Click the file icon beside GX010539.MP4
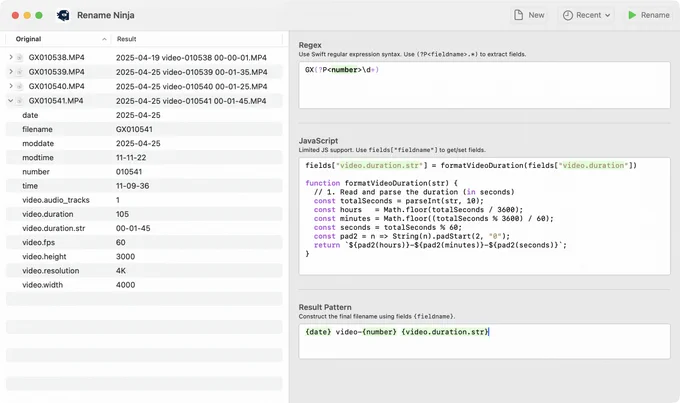 [20, 72]
